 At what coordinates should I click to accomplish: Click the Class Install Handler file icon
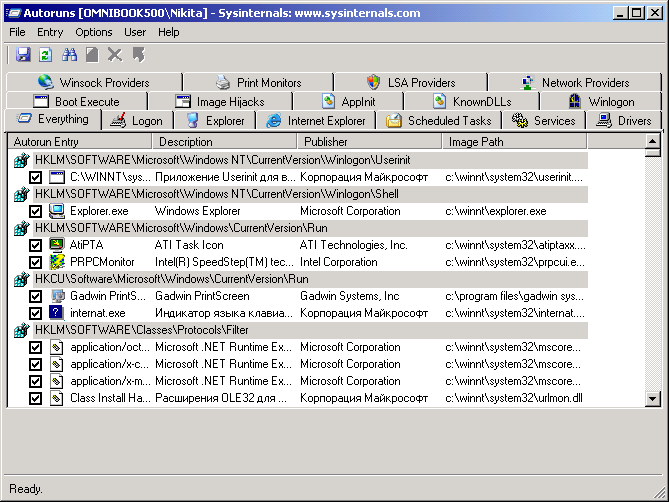pyautogui.click(x=57, y=398)
